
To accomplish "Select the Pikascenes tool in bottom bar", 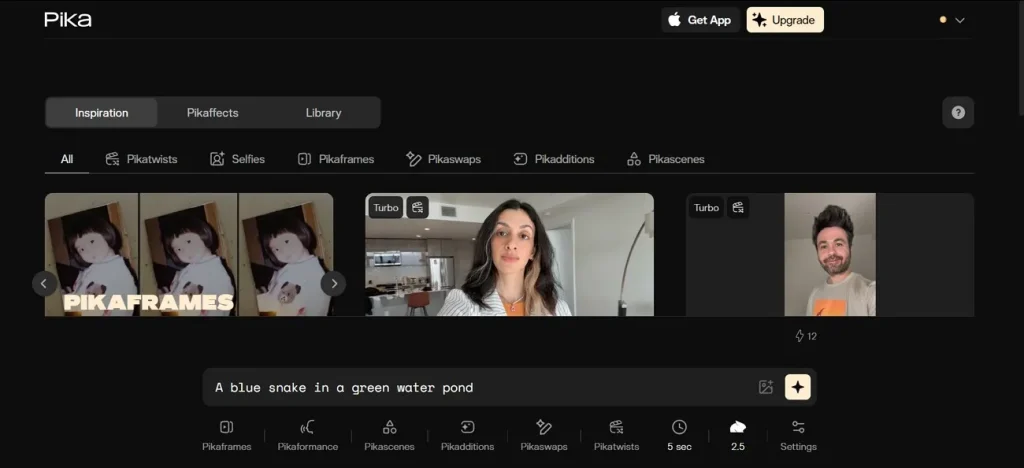I will (389, 436).
